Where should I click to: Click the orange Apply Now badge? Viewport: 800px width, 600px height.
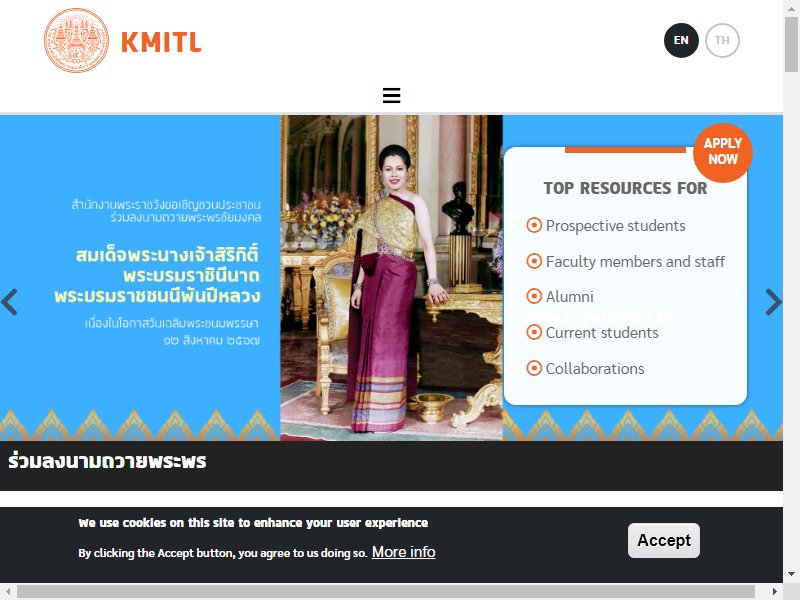click(x=722, y=152)
